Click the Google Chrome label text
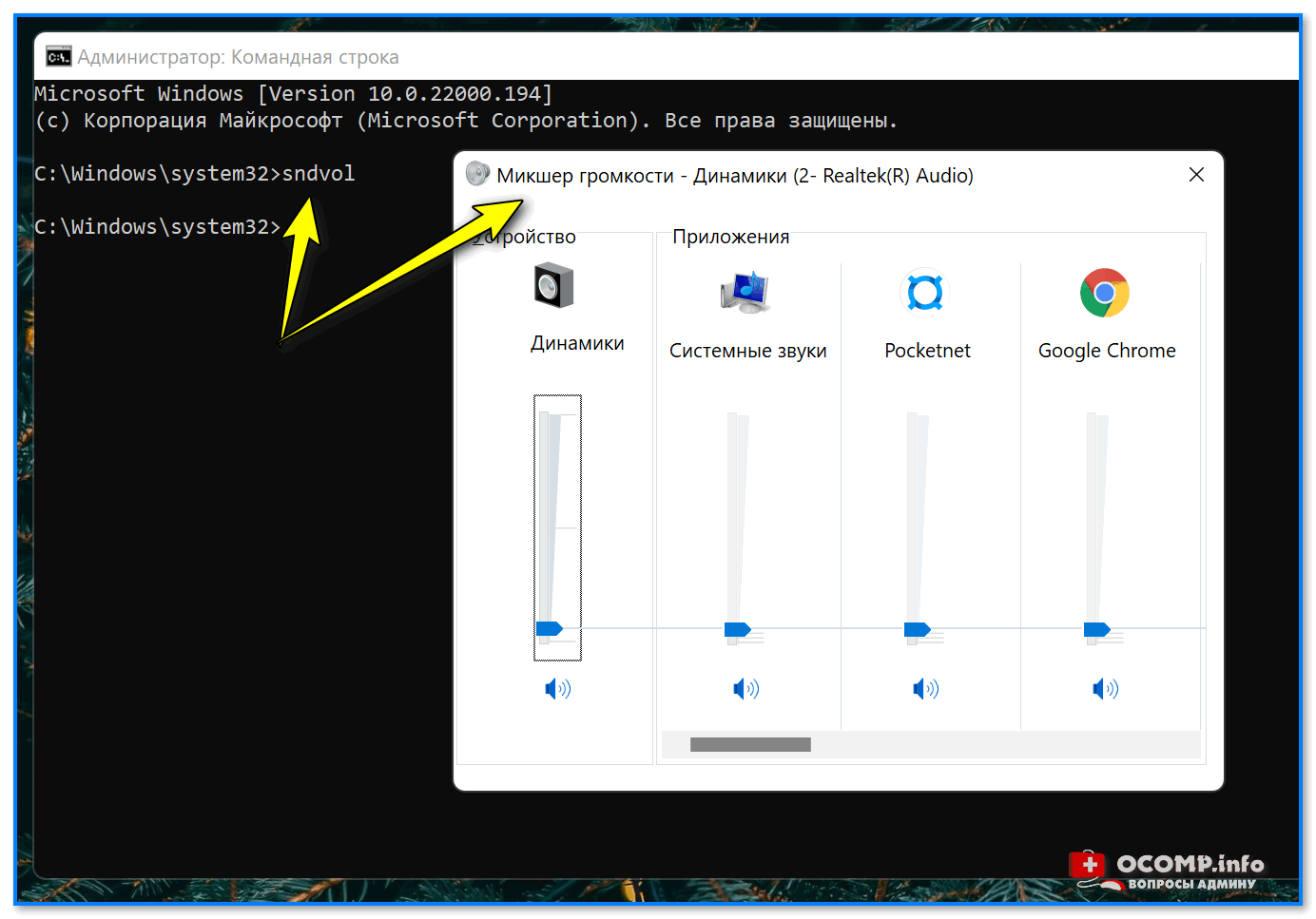 (1107, 351)
